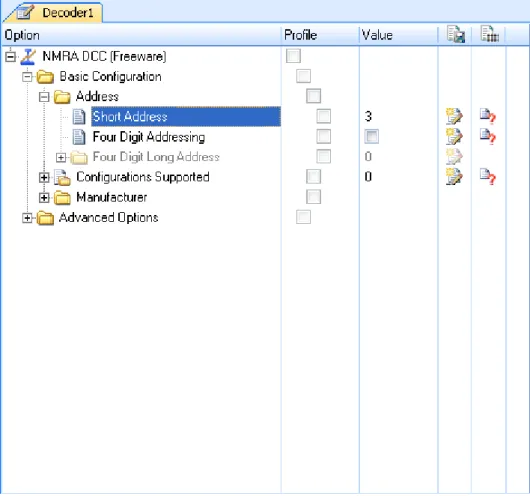The width and height of the screenshot is (530, 496).
Task: Click the write icon for Four Digit Addressing
Action: [454, 137]
